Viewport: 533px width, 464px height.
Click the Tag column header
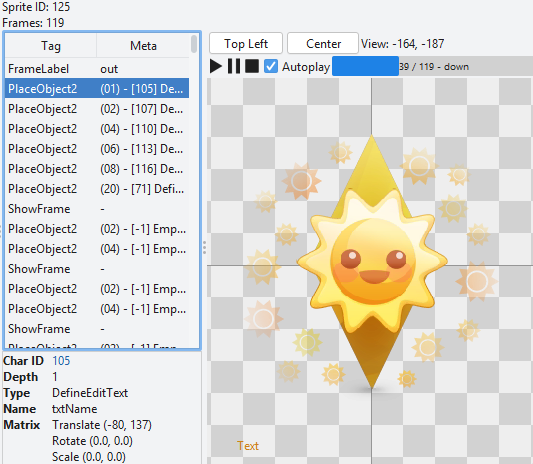point(51,46)
